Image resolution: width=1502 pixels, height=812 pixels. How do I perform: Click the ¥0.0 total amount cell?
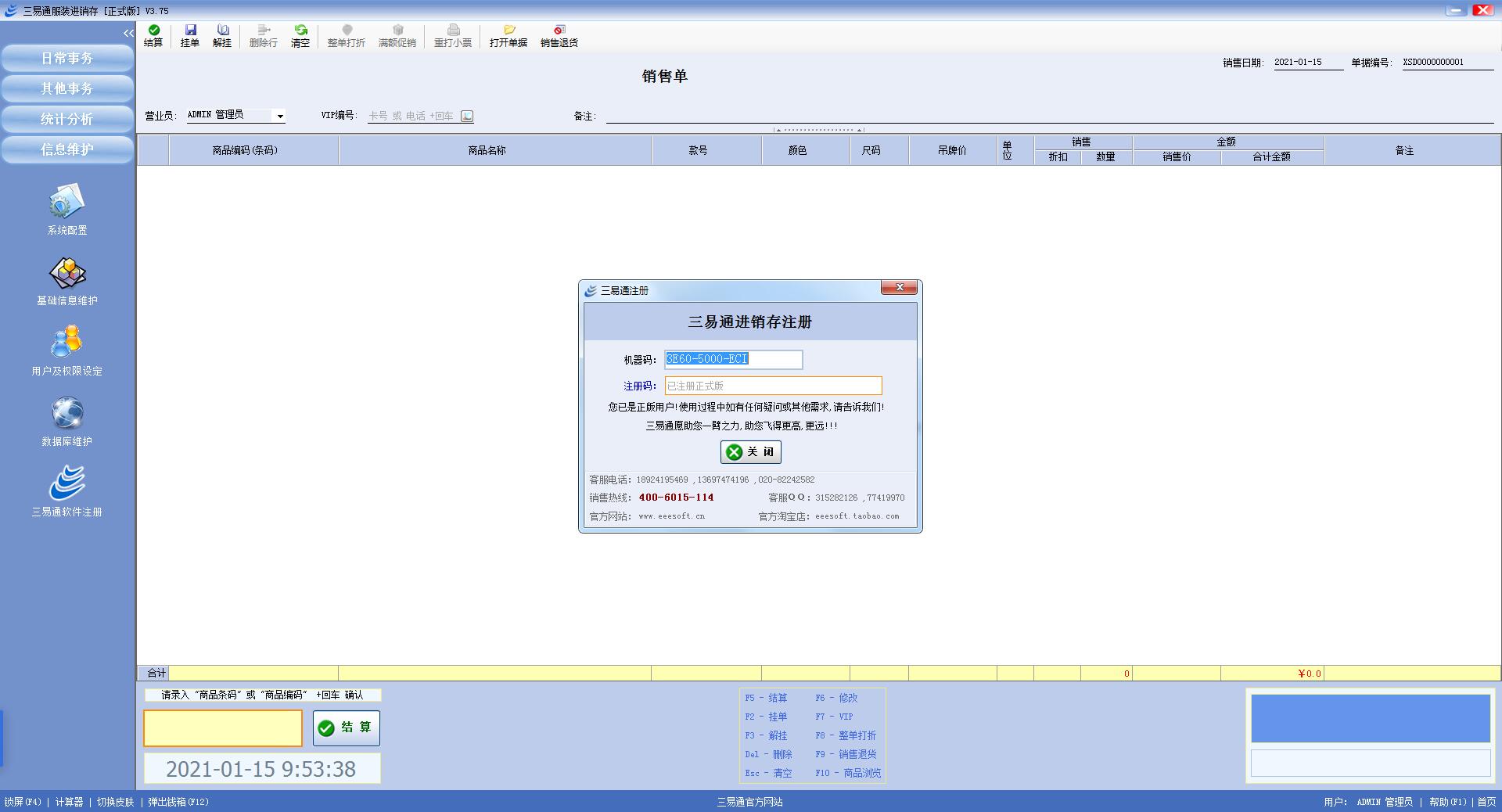point(1272,674)
